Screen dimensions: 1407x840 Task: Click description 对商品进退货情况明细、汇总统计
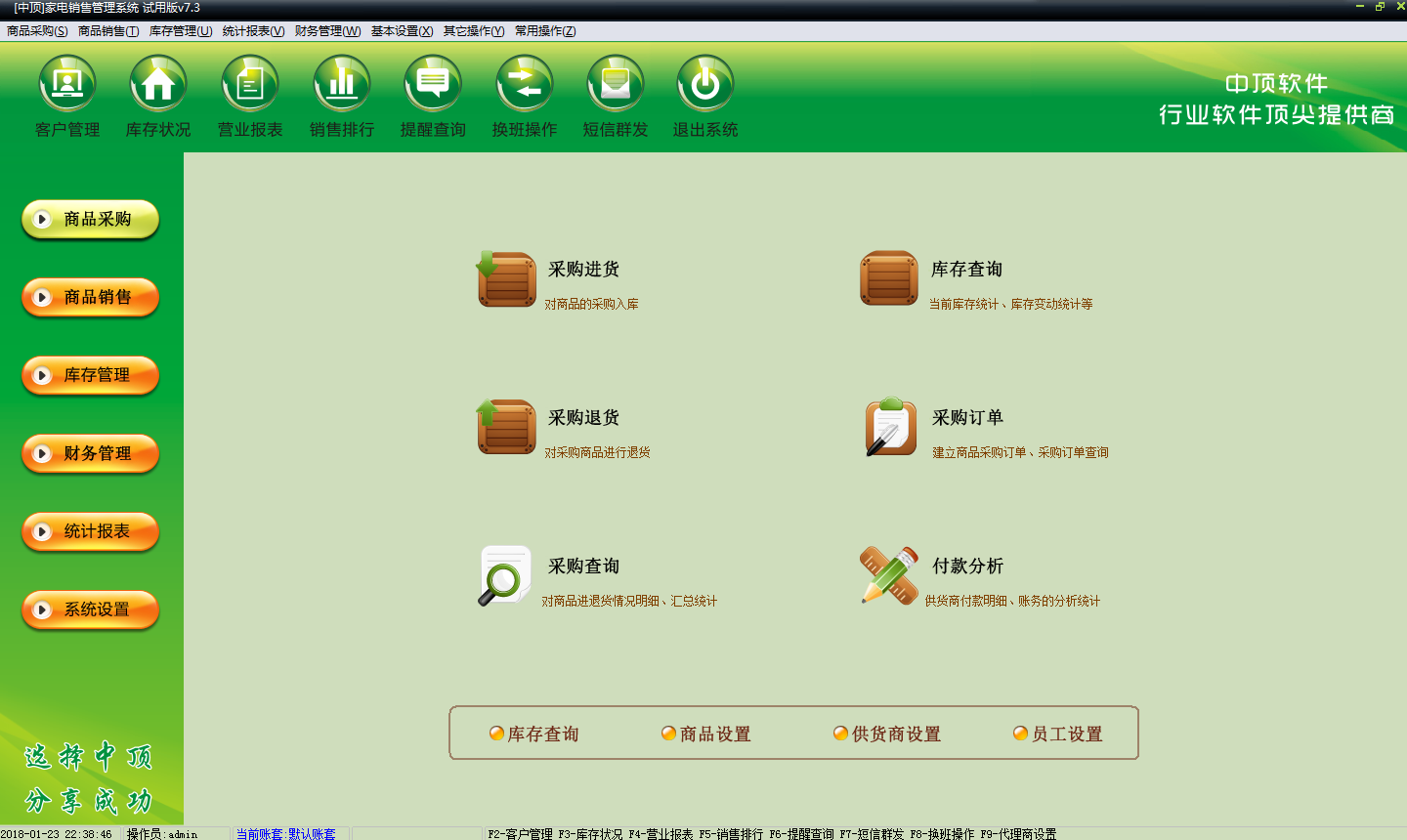point(629,602)
